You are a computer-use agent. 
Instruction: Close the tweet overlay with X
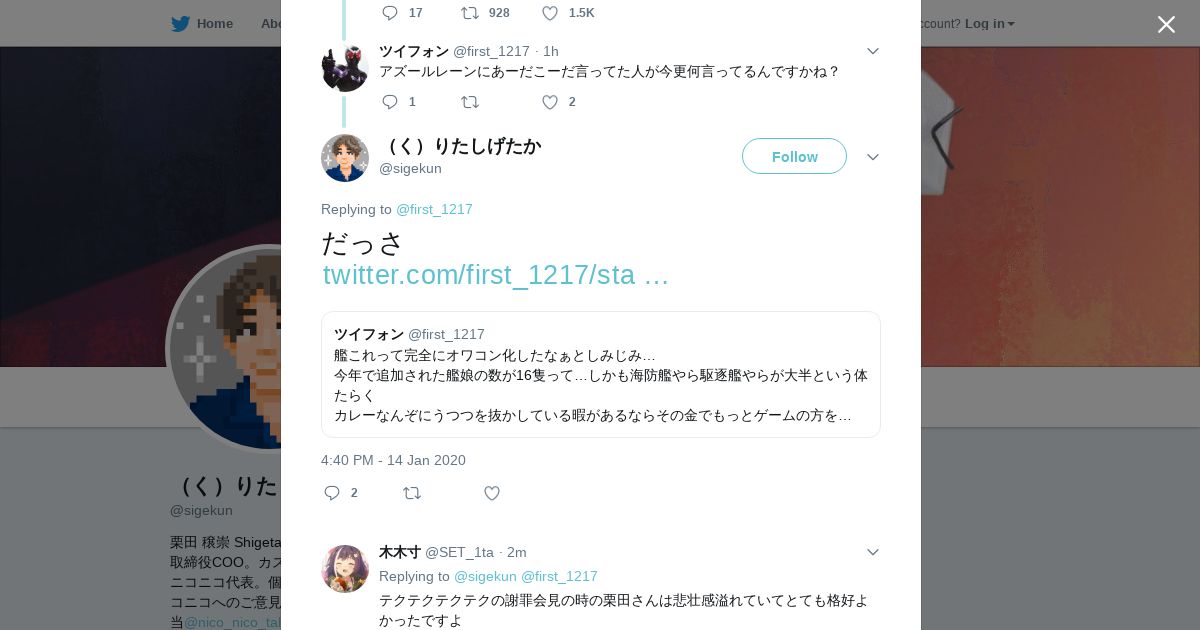point(1166,24)
